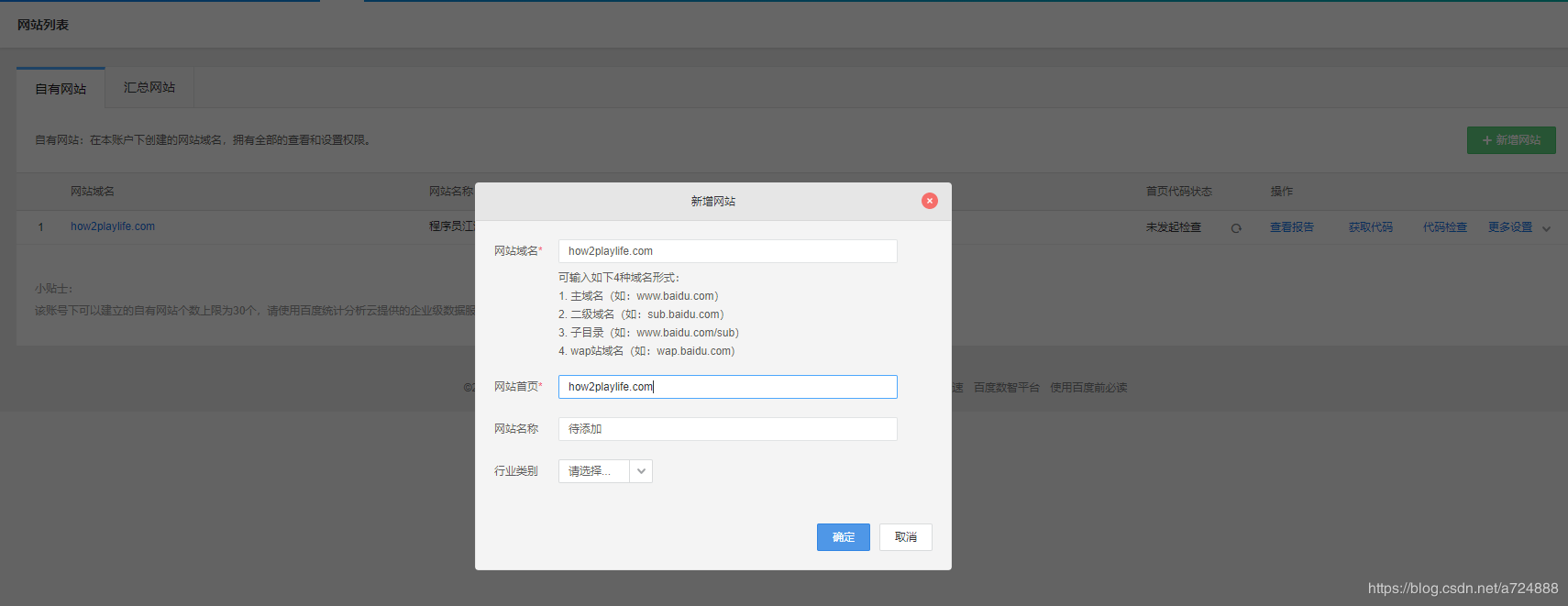Expand the 更多设置 menu
1568x606 pixels.
[x=1510, y=227]
